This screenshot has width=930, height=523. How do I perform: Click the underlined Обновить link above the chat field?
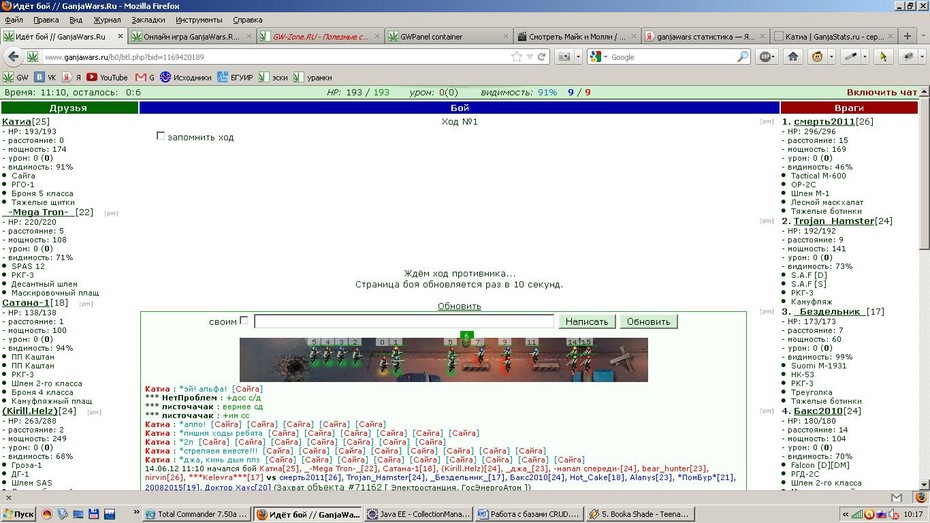click(x=459, y=306)
